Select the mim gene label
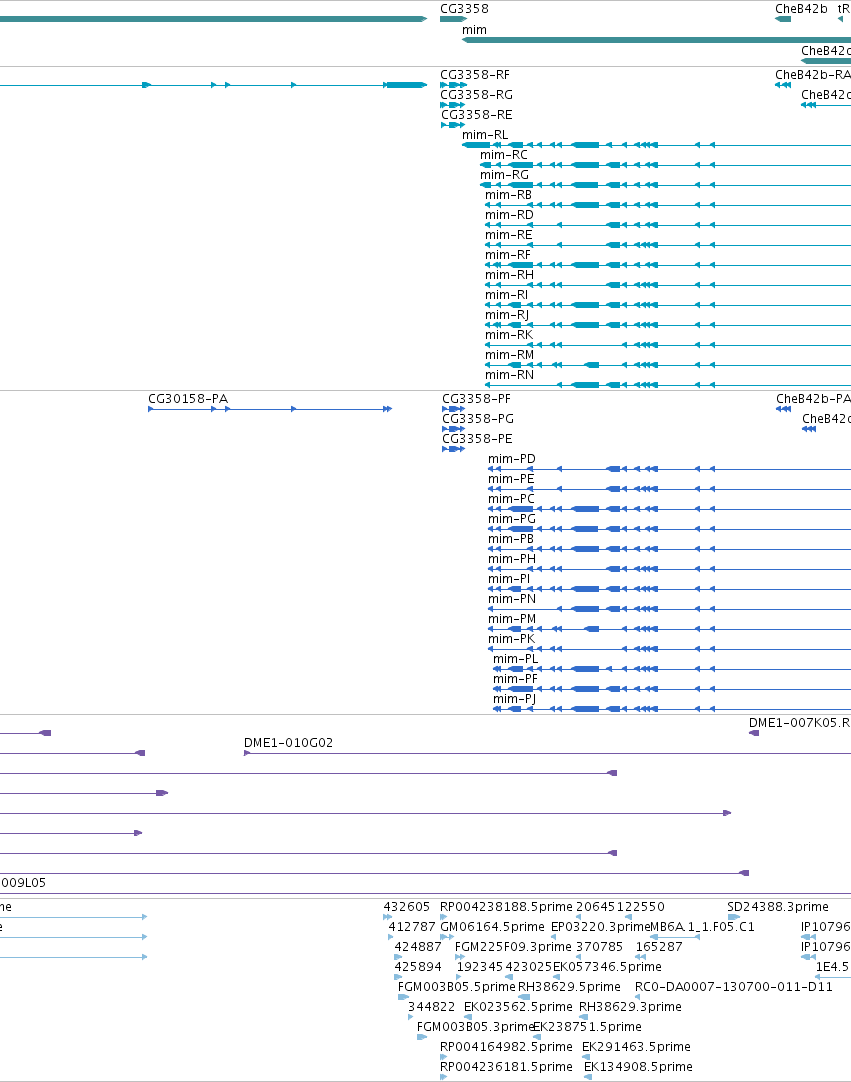 (474, 30)
